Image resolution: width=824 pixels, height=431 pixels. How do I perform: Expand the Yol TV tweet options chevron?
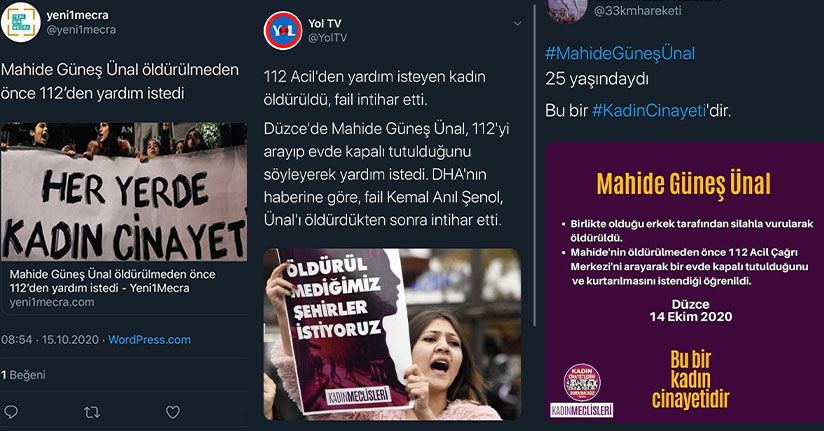click(517, 24)
